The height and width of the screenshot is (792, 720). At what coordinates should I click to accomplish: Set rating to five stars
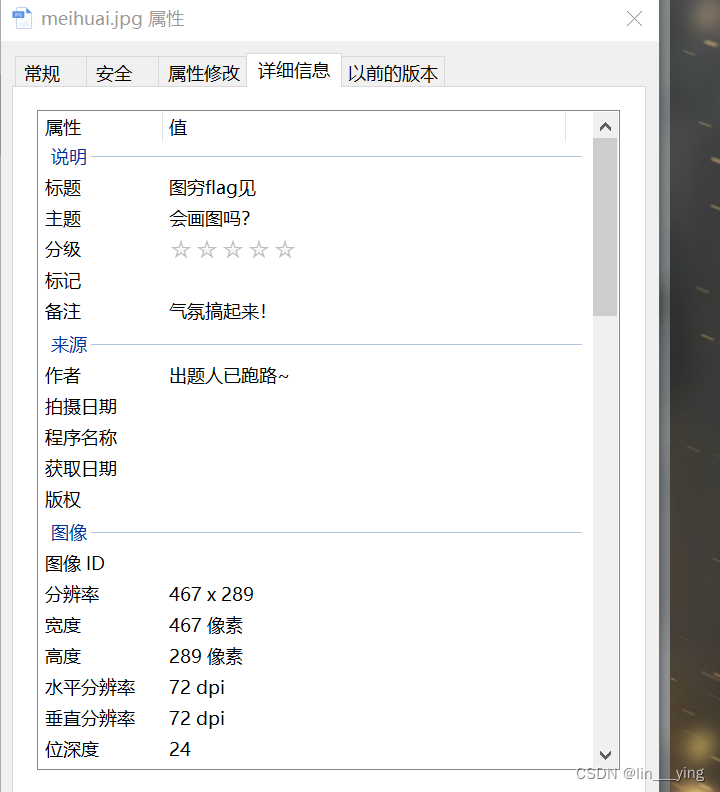[285, 250]
